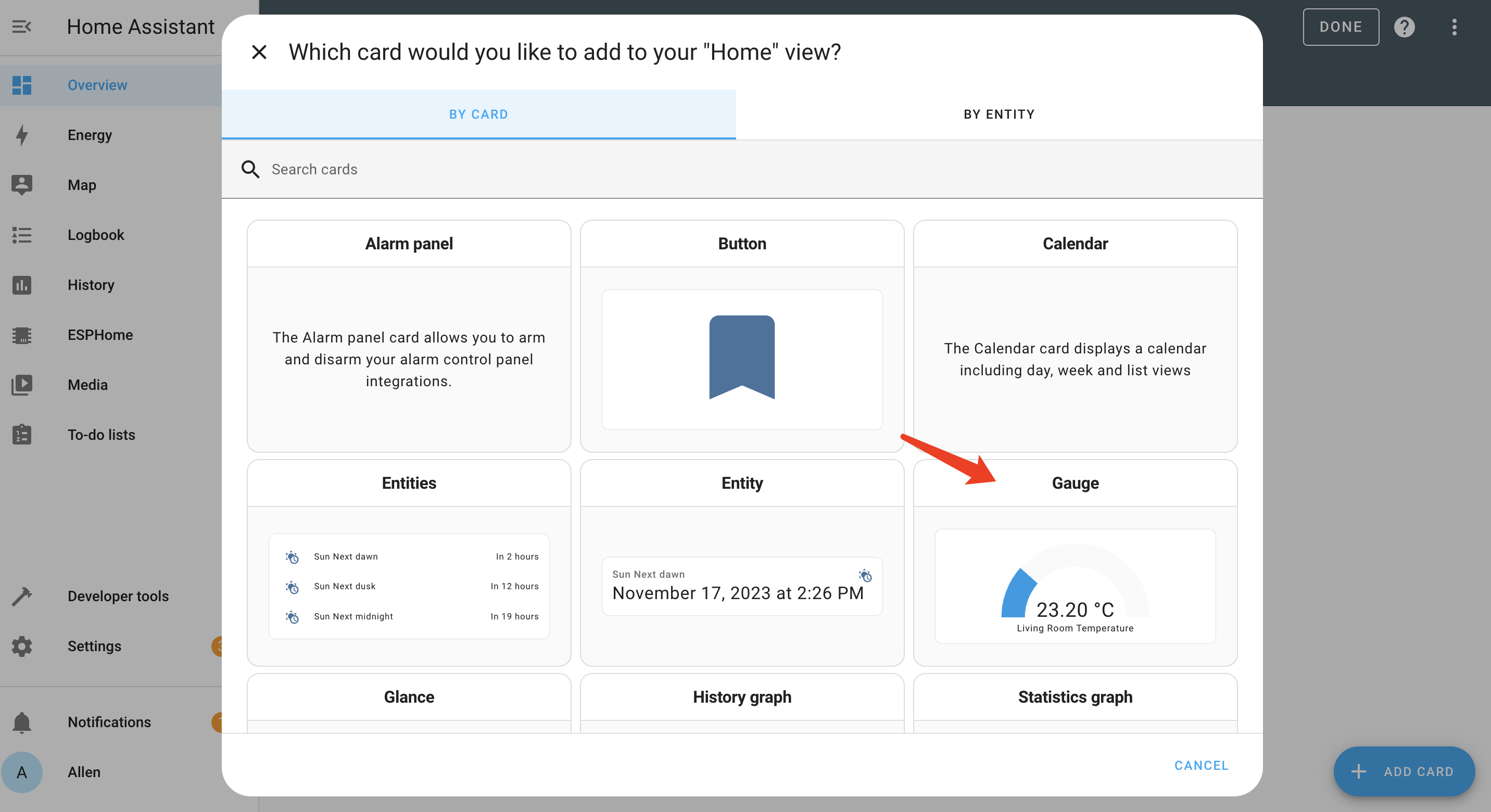Select the Entities card title

tap(409, 483)
